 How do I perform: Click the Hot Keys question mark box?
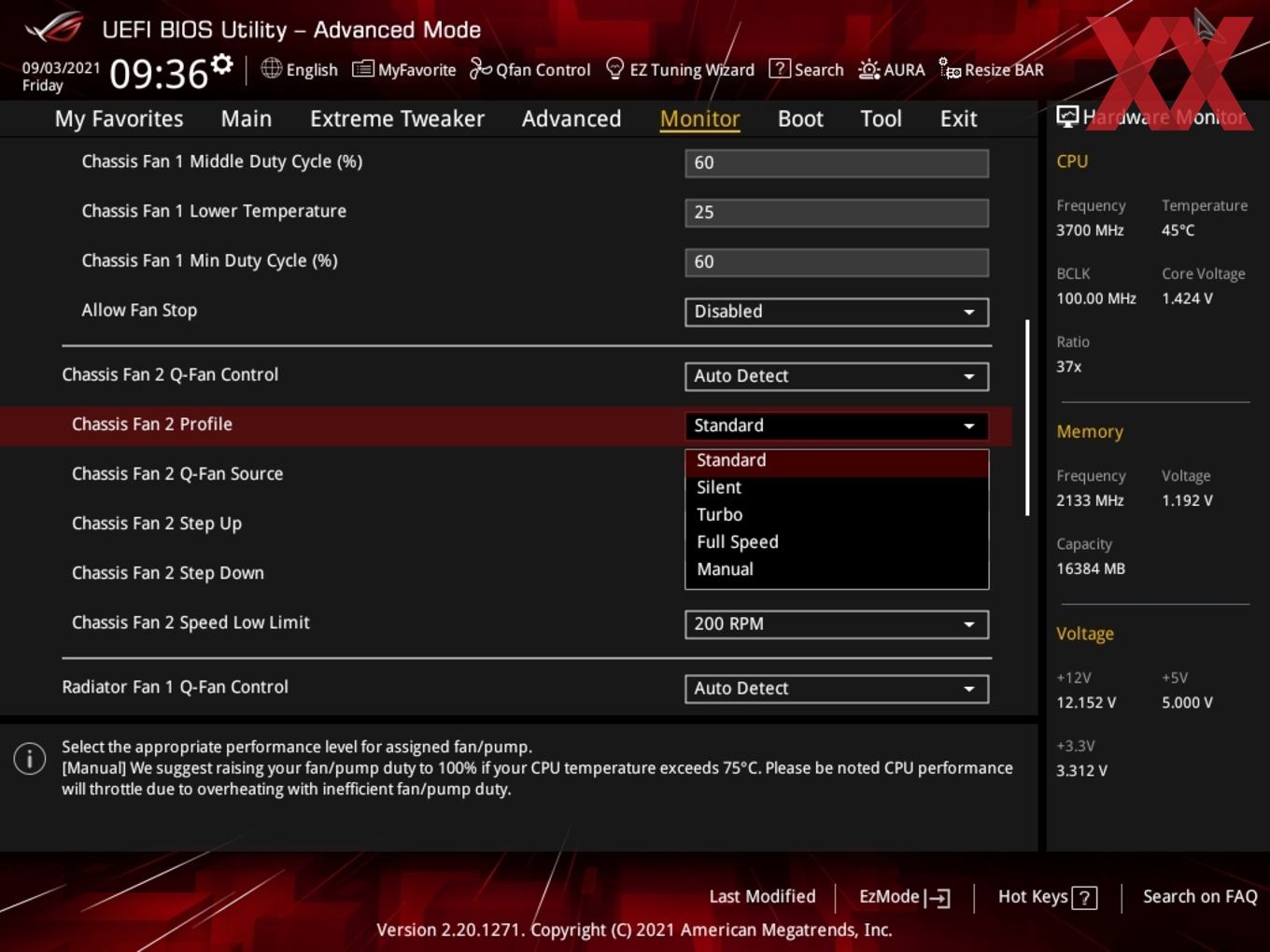click(x=1084, y=898)
